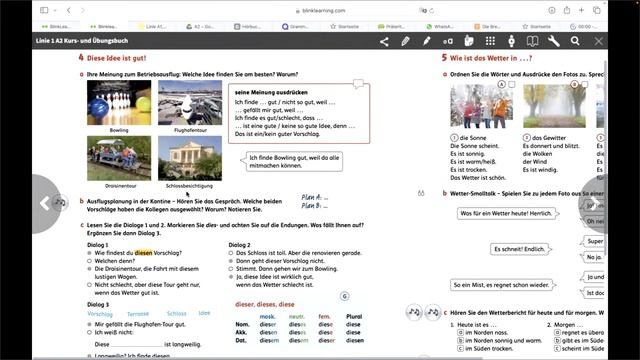Open the sticky note tool
Screen dimensions: 640x360
[469, 41]
